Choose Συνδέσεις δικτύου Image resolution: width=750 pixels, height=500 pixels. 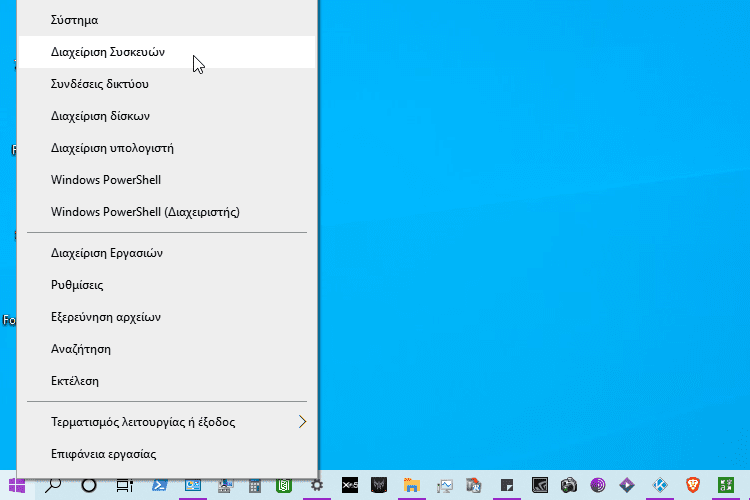(x=167, y=84)
